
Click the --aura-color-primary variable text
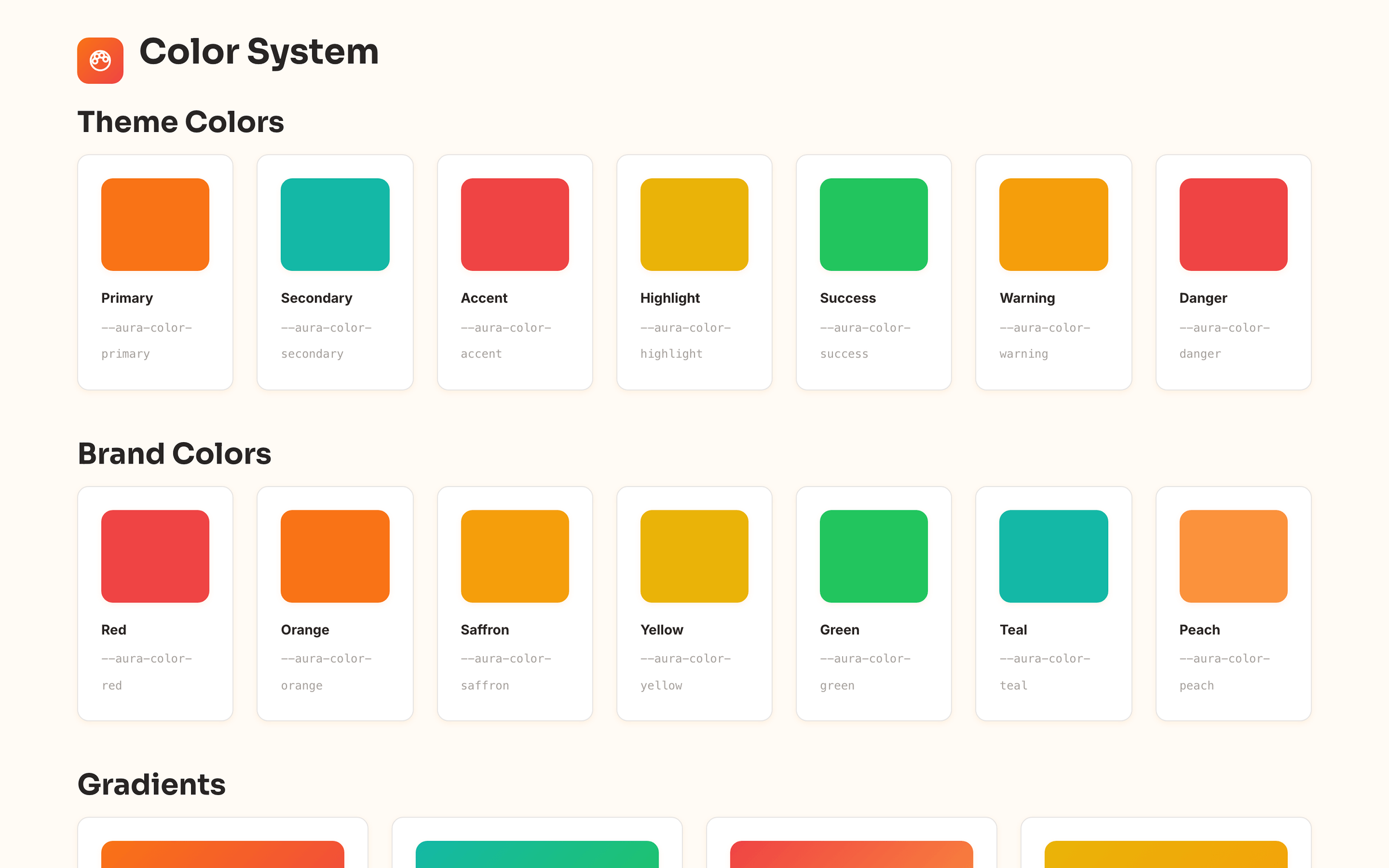[146, 341]
